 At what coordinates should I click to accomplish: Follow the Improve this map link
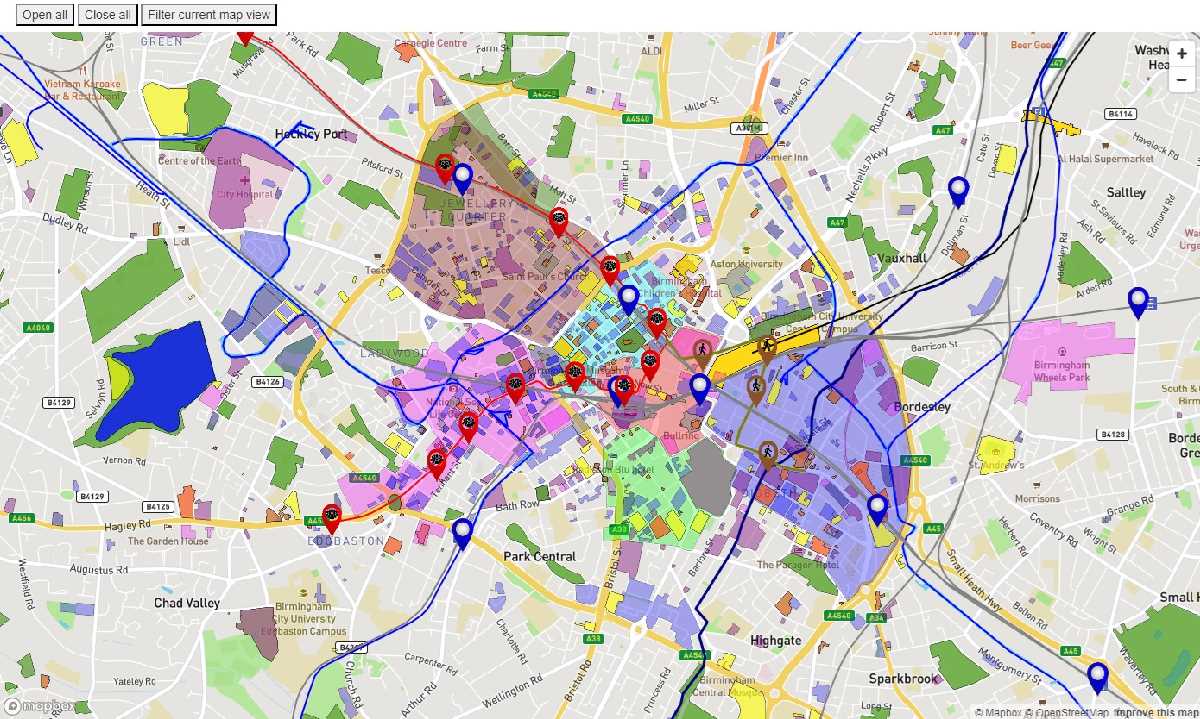point(1156,713)
